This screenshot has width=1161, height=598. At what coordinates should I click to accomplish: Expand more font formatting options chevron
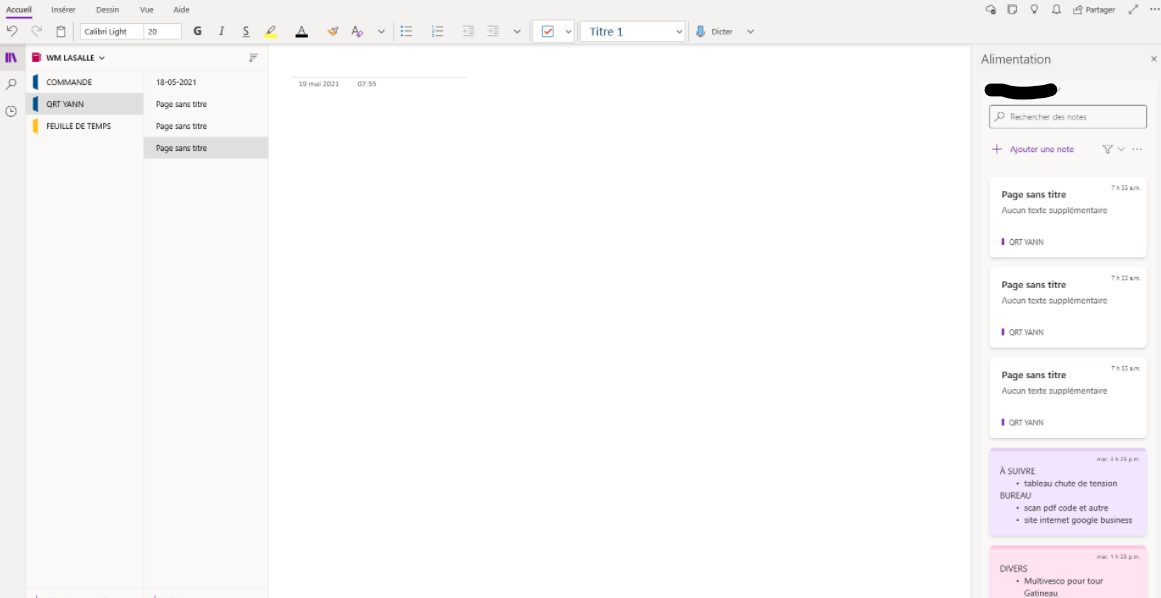click(x=381, y=31)
